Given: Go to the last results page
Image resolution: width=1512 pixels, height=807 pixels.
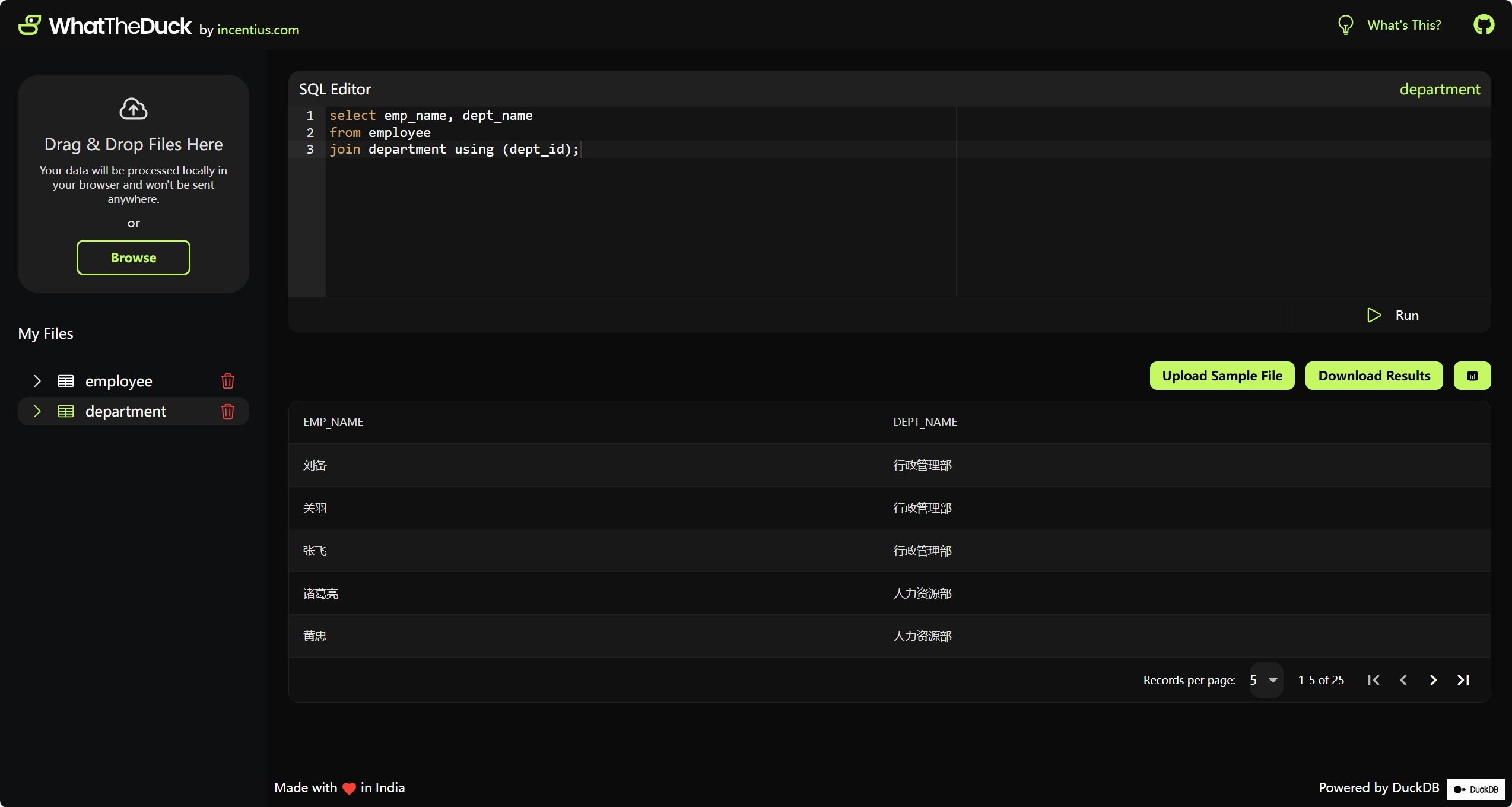Looking at the screenshot, I should (1463, 680).
